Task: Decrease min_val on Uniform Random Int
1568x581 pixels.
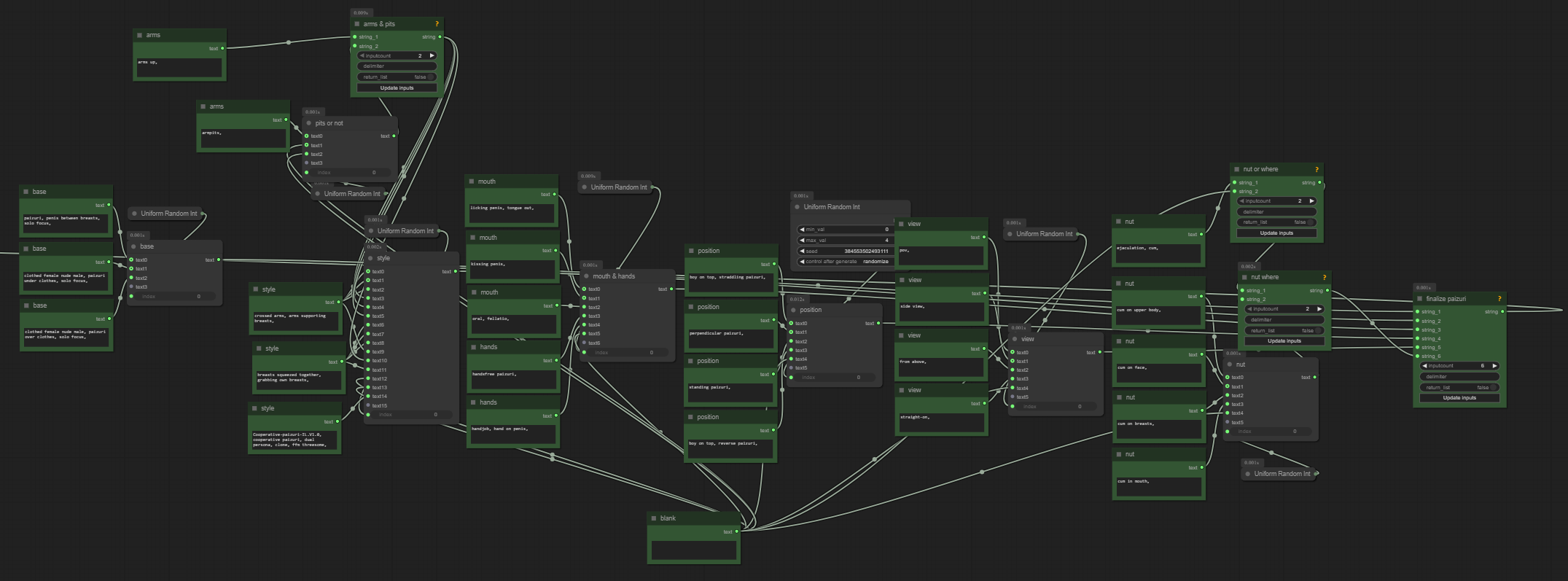Action: click(x=802, y=230)
